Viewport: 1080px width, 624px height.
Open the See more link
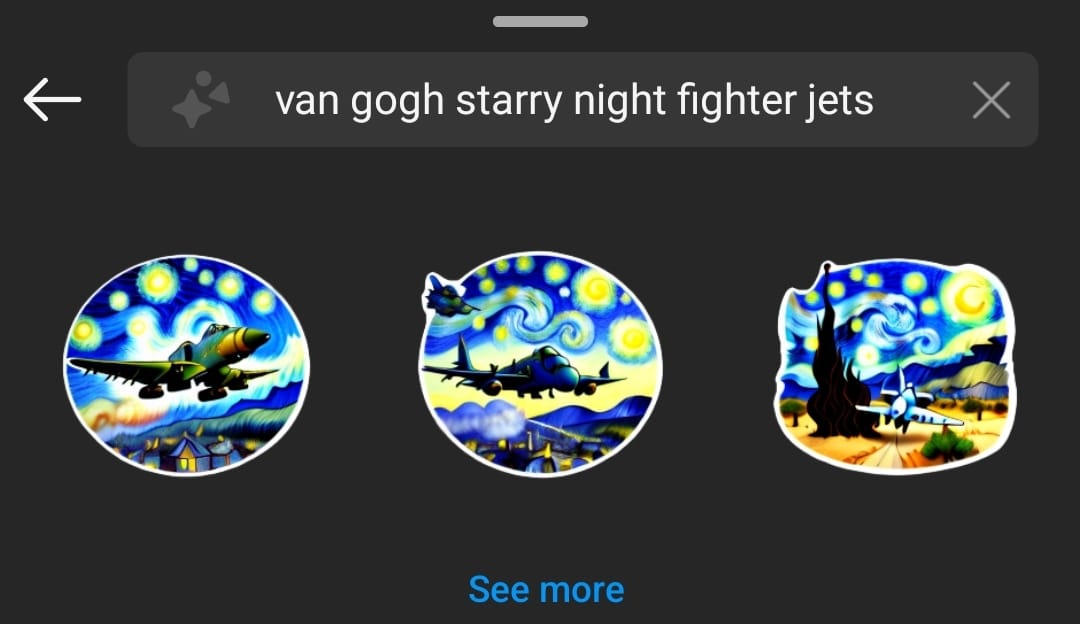pyautogui.click(x=546, y=590)
